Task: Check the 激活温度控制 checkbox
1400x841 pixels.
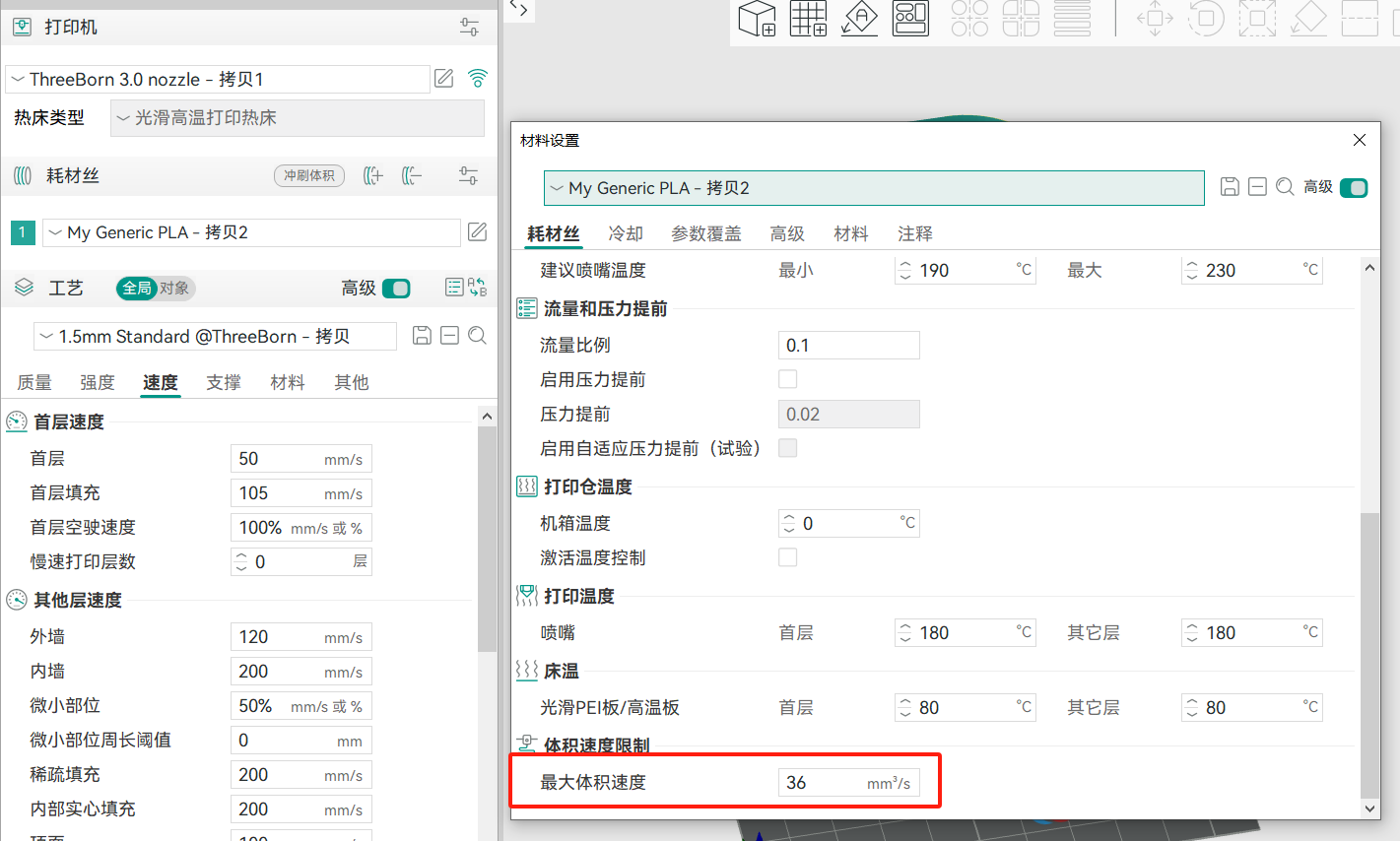Action: [788, 557]
